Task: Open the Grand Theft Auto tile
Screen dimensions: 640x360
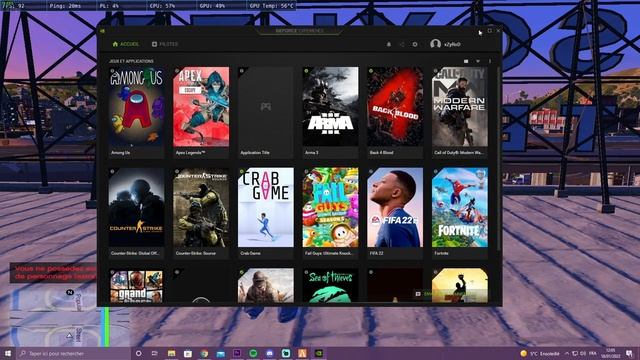Action: (136, 286)
